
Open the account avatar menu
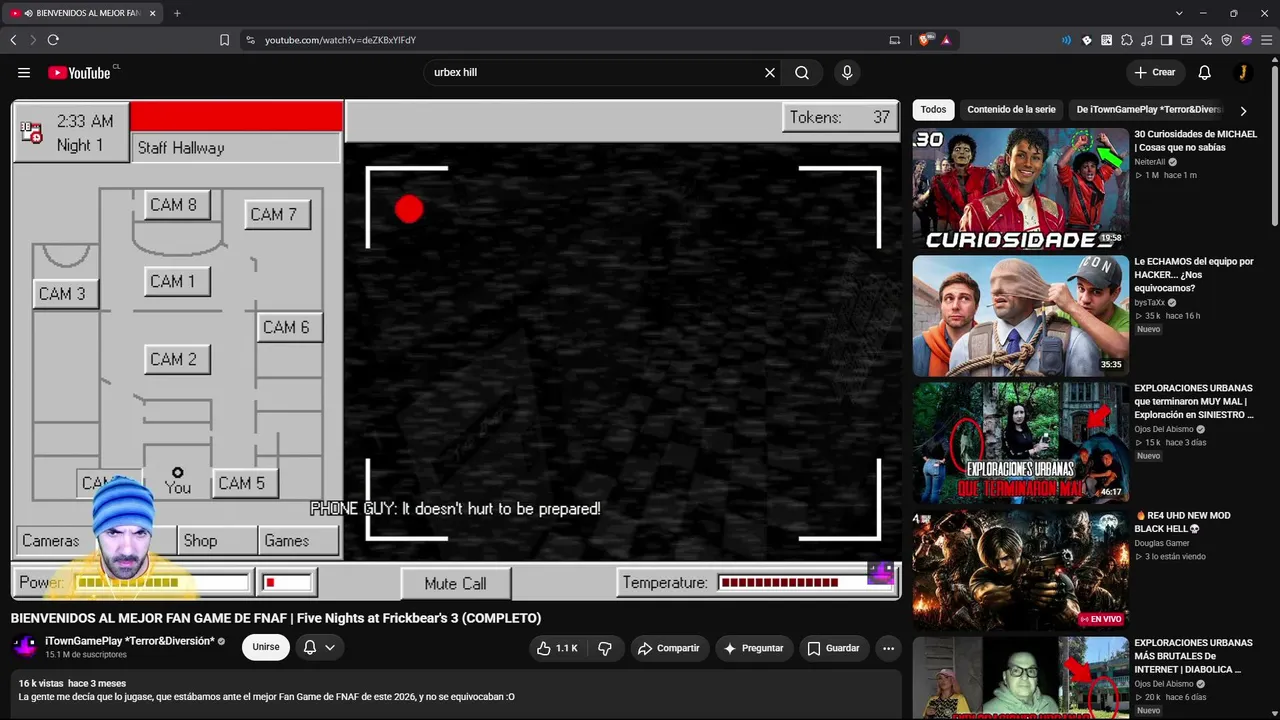1243,72
